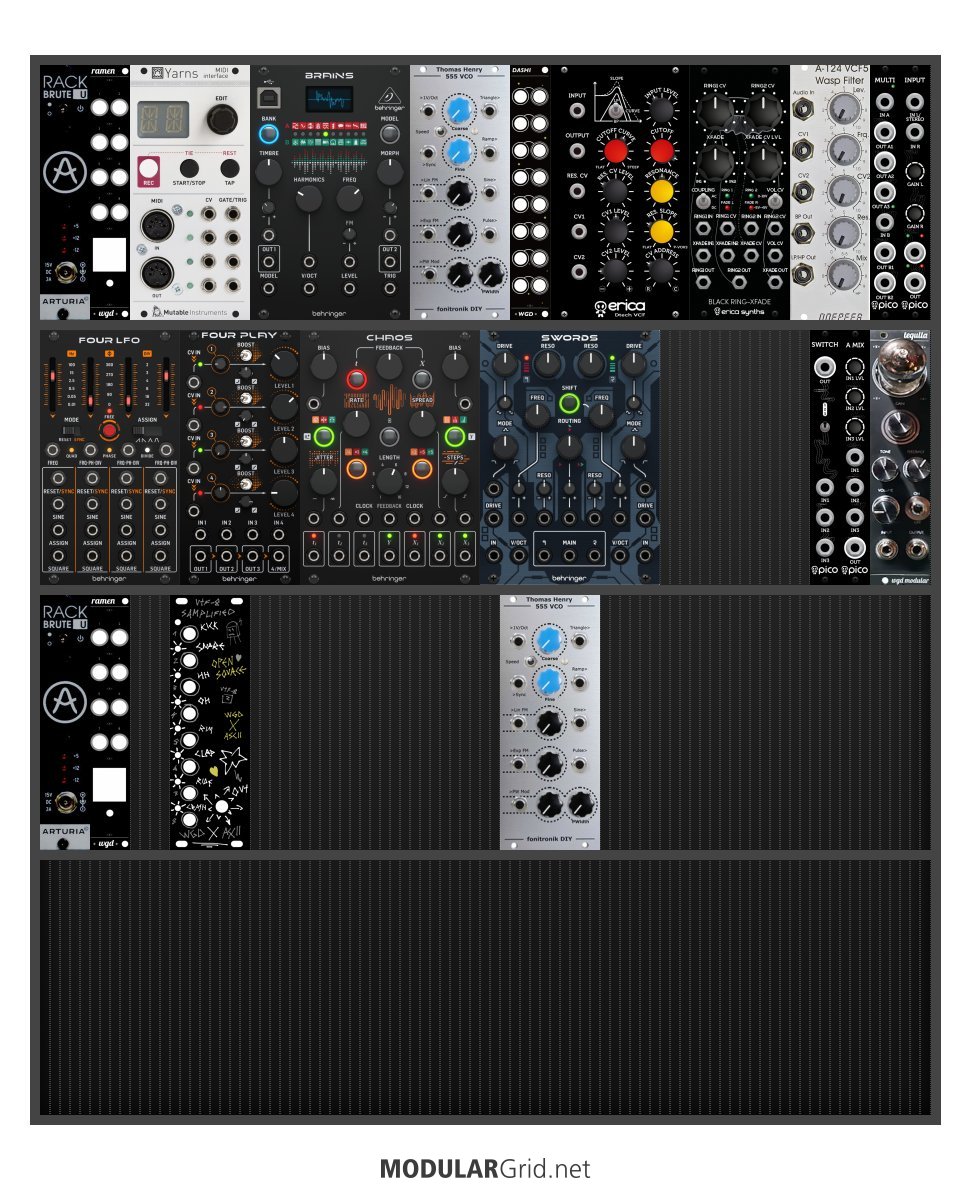Viewport: 971px width, 1190px height.
Task: Tap the TAP button on Yarns
Action: click(229, 168)
